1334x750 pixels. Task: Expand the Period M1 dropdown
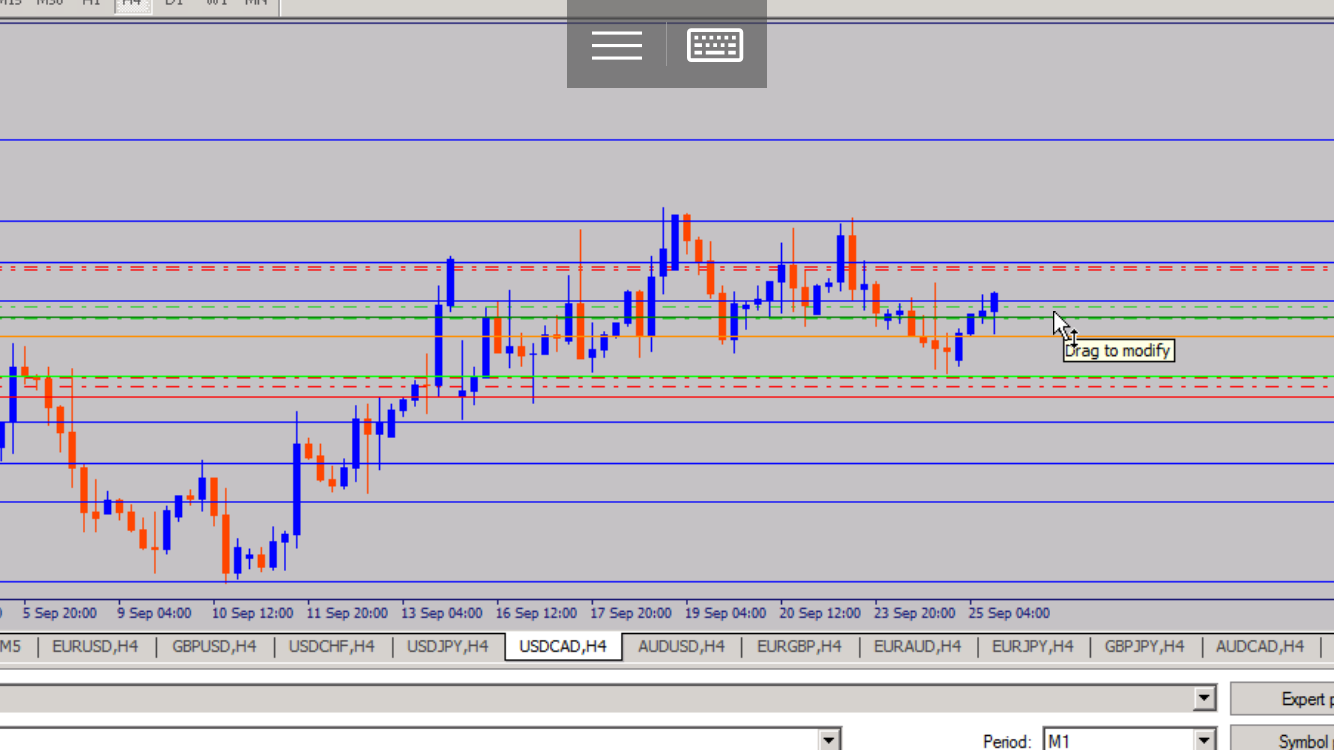(x=1205, y=741)
